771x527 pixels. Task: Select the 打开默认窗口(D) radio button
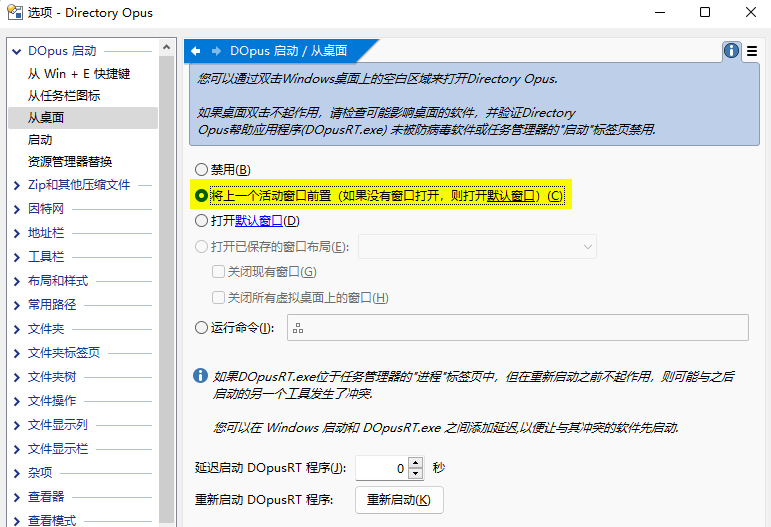(201, 221)
